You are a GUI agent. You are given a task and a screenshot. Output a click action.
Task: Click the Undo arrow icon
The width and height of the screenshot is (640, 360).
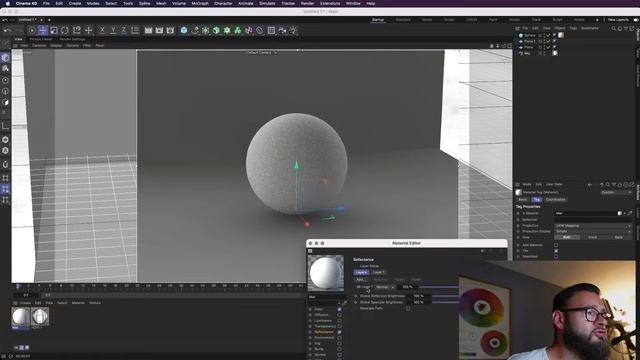pyautogui.click(x=7, y=30)
